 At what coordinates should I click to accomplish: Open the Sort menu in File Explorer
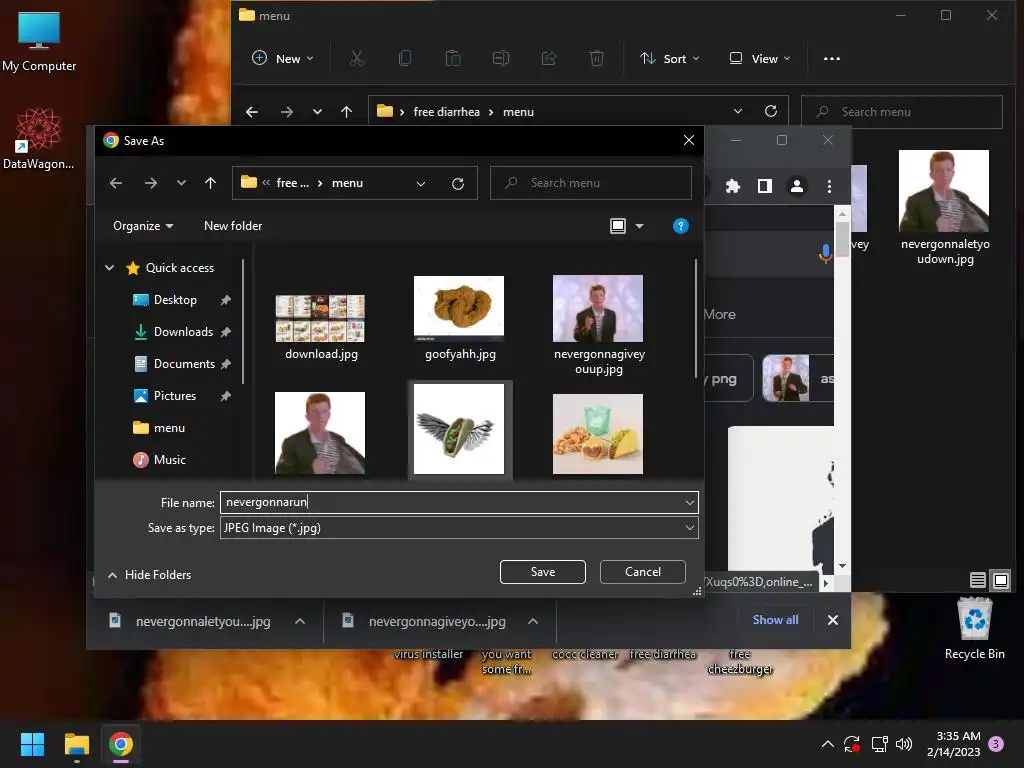coord(669,59)
